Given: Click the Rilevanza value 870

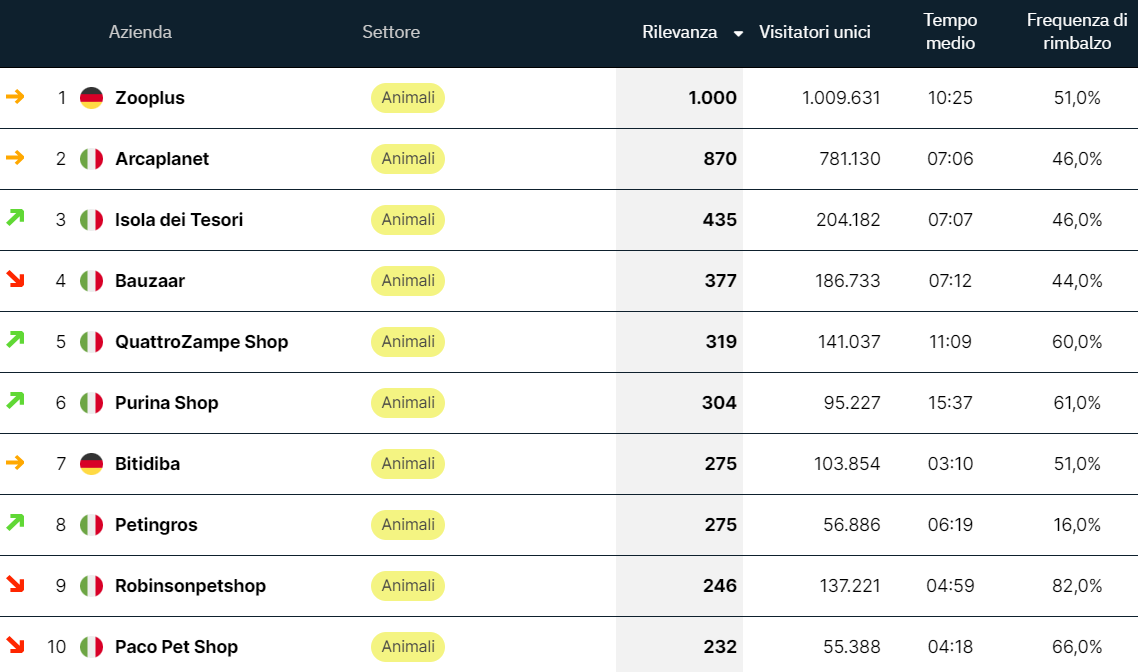Looking at the screenshot, I should click(x=720, y=159).
